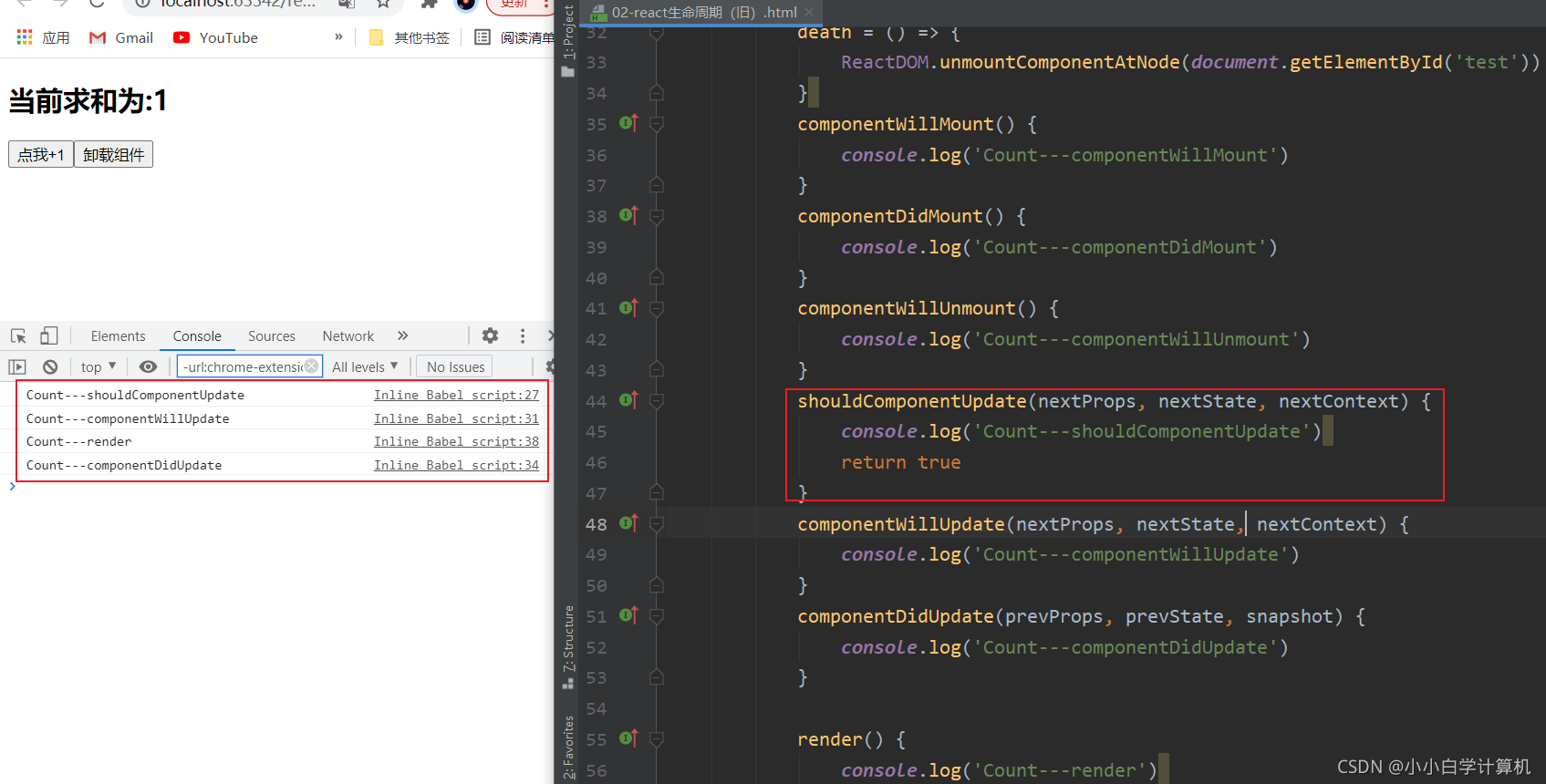The height and width of the screenshot is (784, 1546).
Task: Click override marker beside componentWillUpdate line 48
Action: pyautogui.click(x=628, y=522)
